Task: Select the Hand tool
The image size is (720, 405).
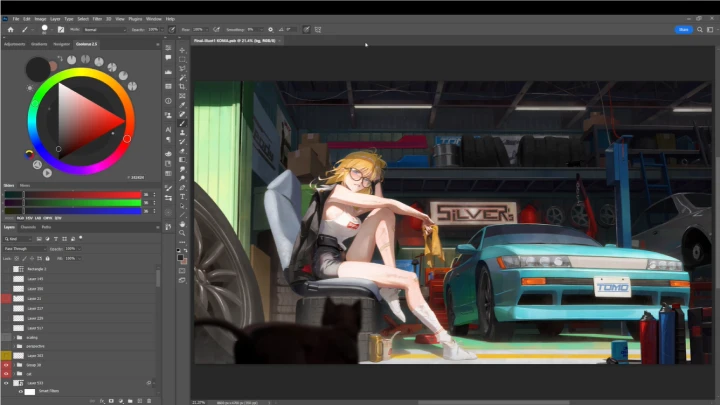Action: click(x=182, y=224)
